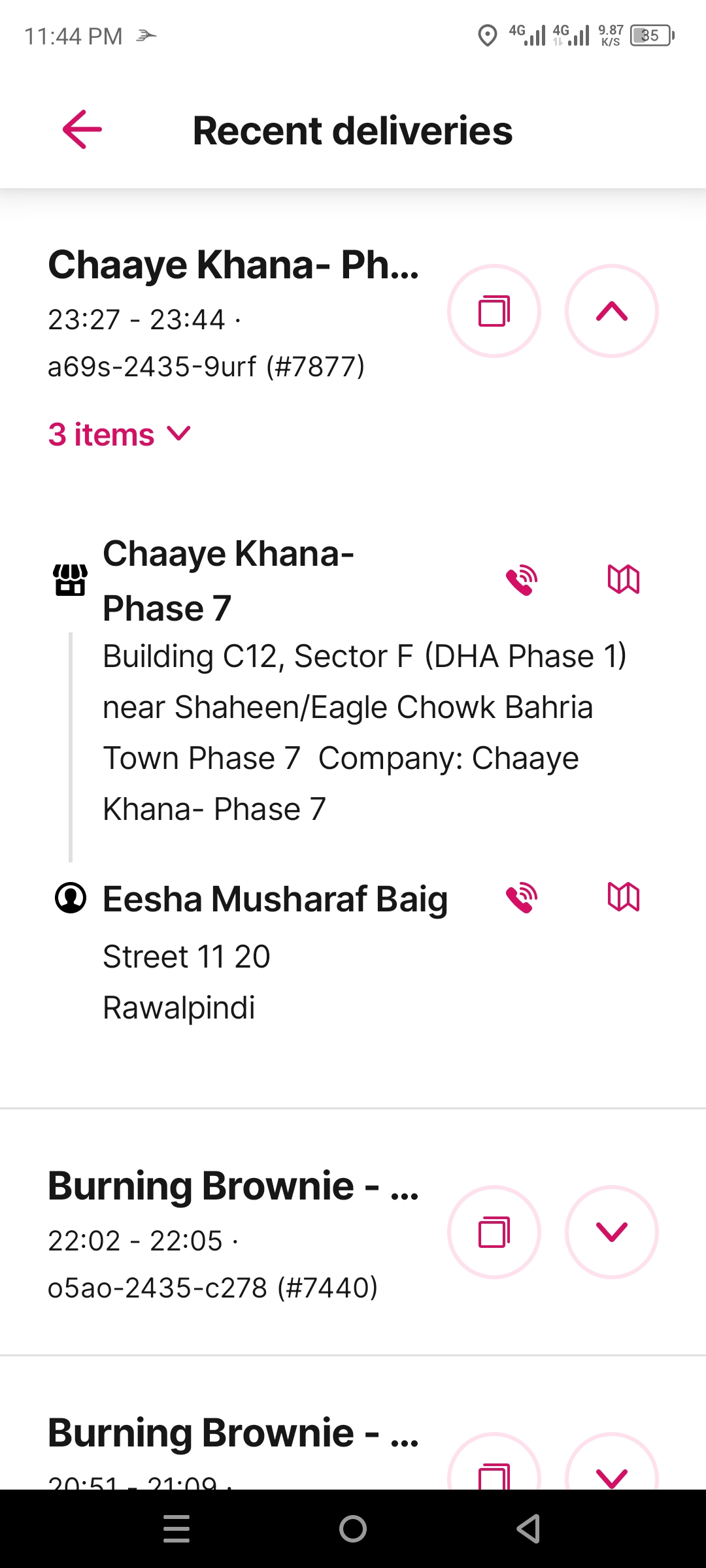Copy order o5ao-2435-c278 details
This screenshot has width=706, height=1568.
pyautogui.click(x=494, y=1232)
